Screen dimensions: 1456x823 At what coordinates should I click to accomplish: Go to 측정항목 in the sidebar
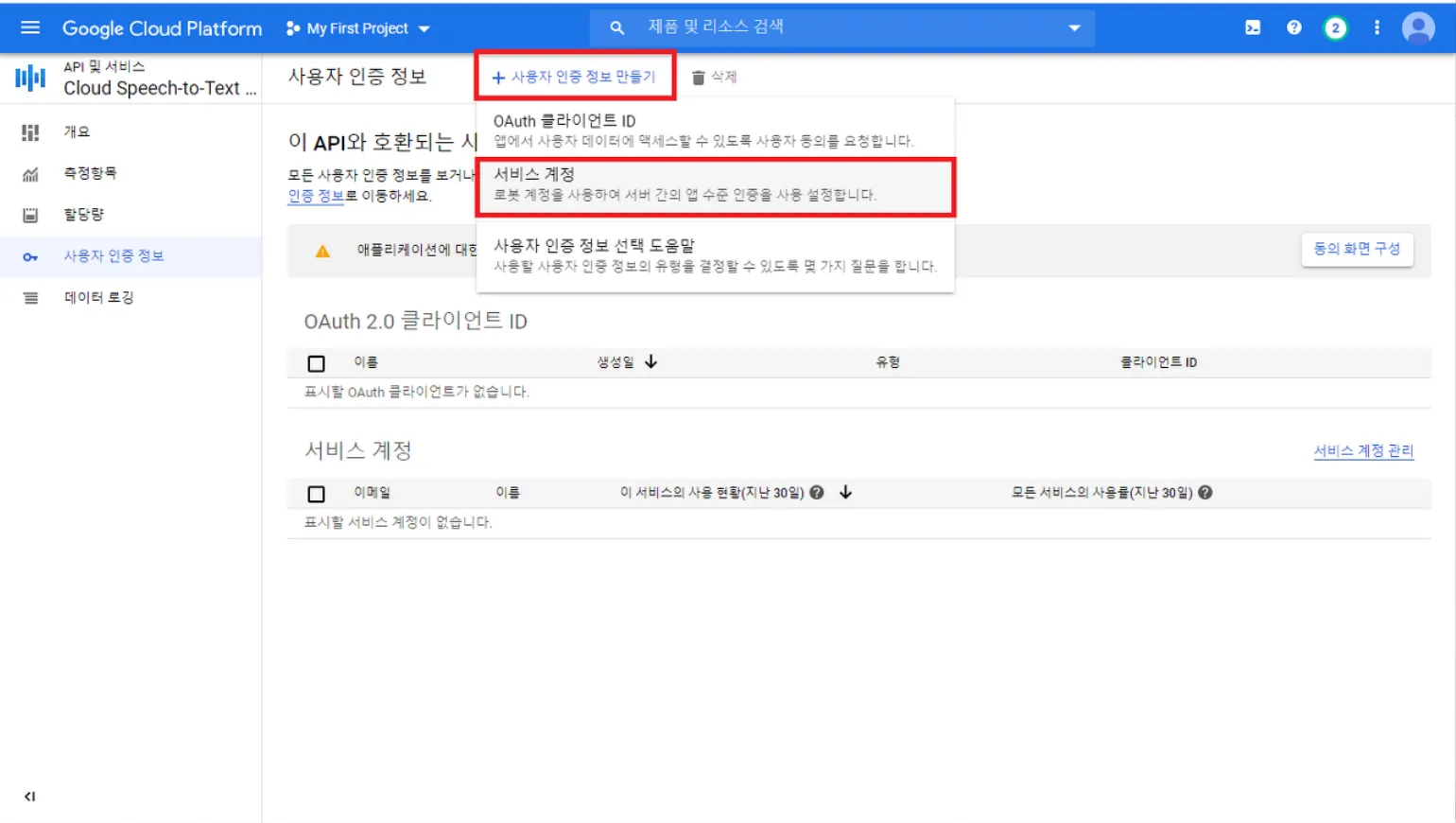coord(130,174)
